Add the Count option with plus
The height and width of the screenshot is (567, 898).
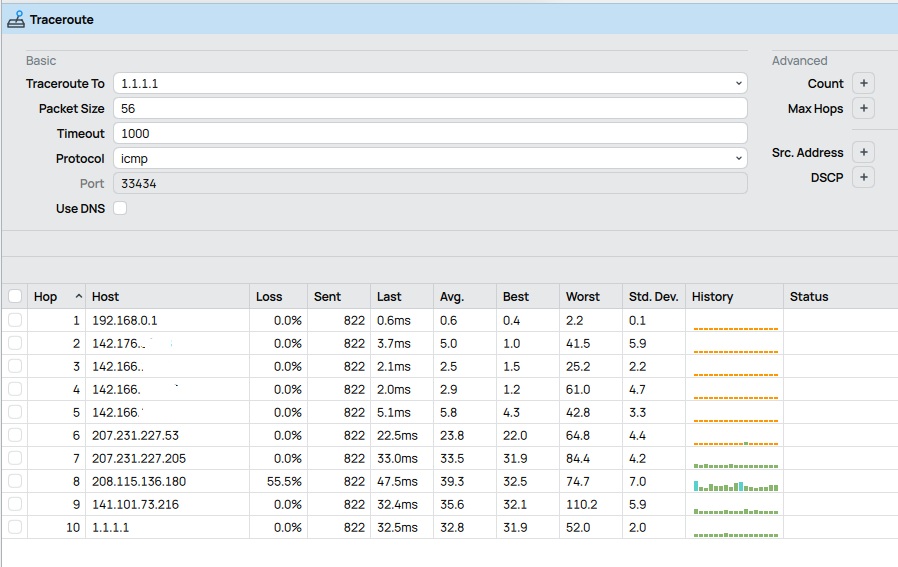[864, 84]
